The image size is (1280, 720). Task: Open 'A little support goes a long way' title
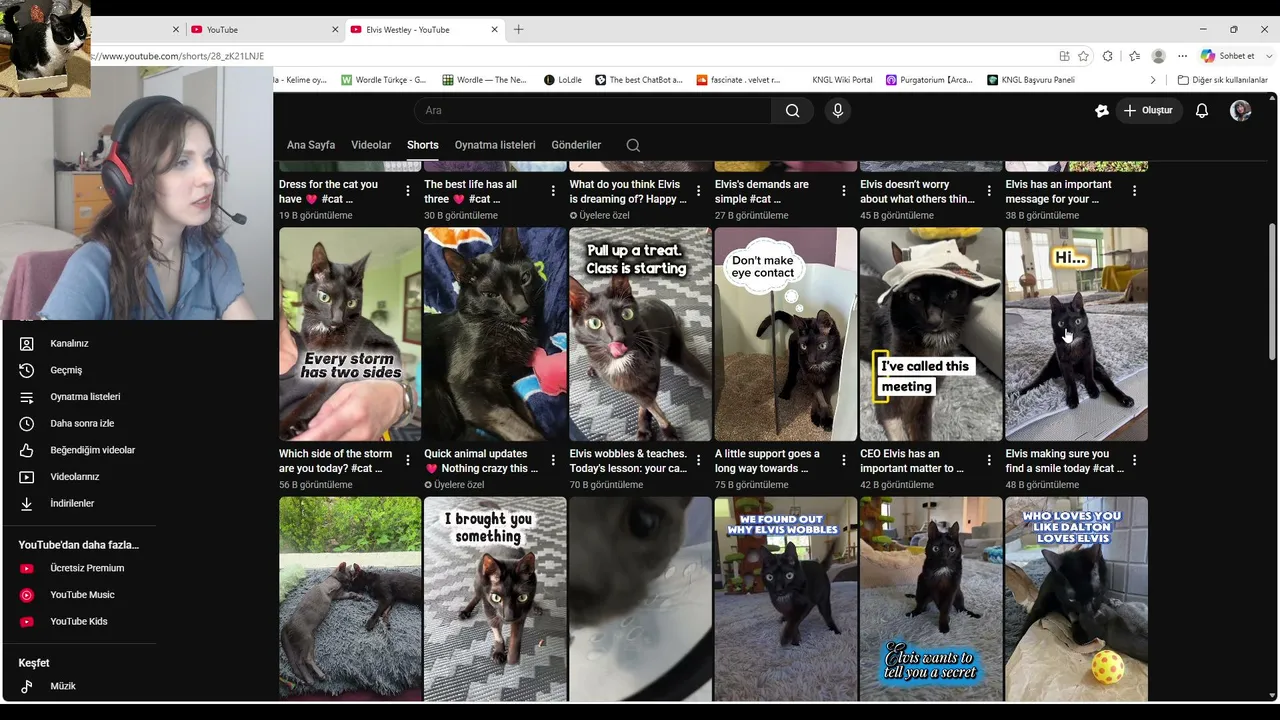(x=767, y=461)
